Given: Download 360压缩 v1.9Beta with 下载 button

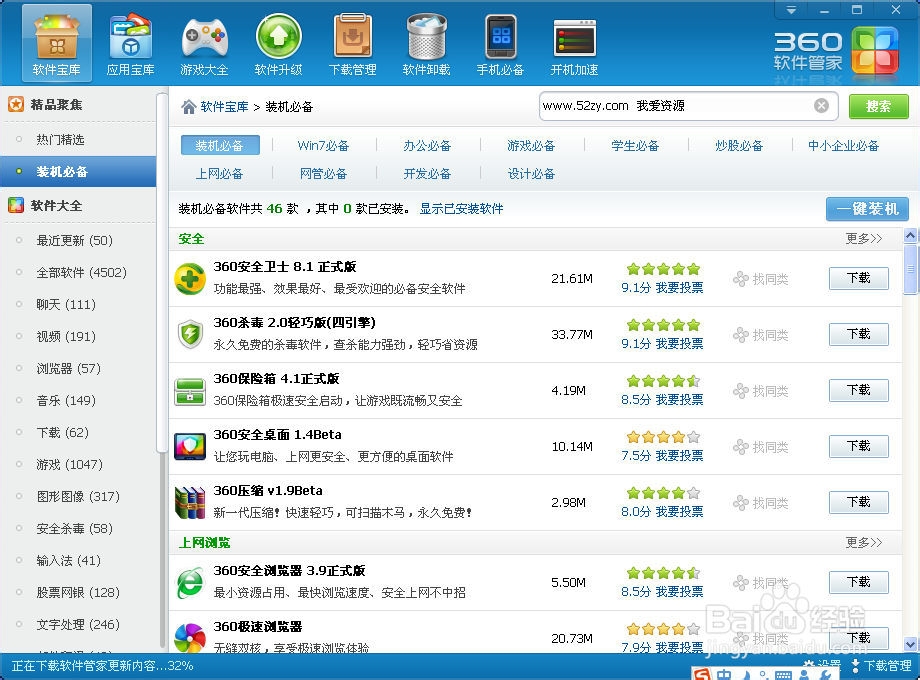Looking at the screenshot, I should point(858,502).
